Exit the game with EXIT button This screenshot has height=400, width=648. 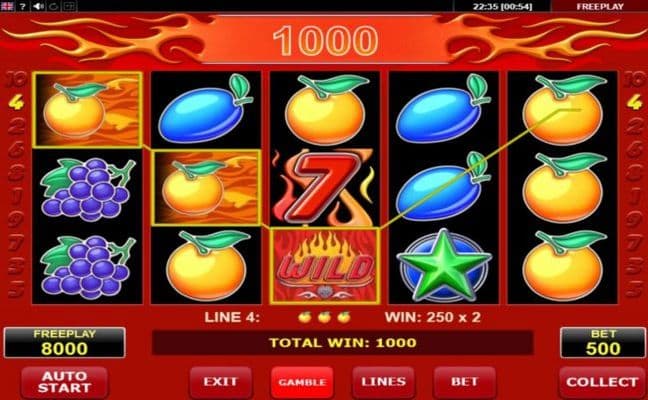click(x=220, y=381)
